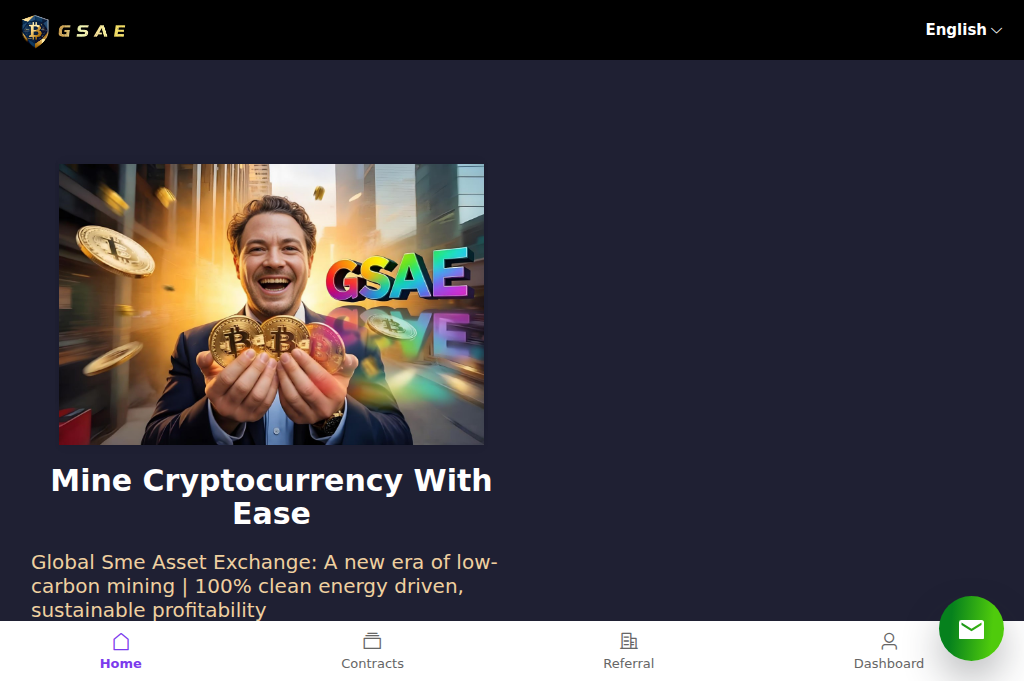
Task: Click the flying bitcoin coin in banner
Action: [116, 251]
